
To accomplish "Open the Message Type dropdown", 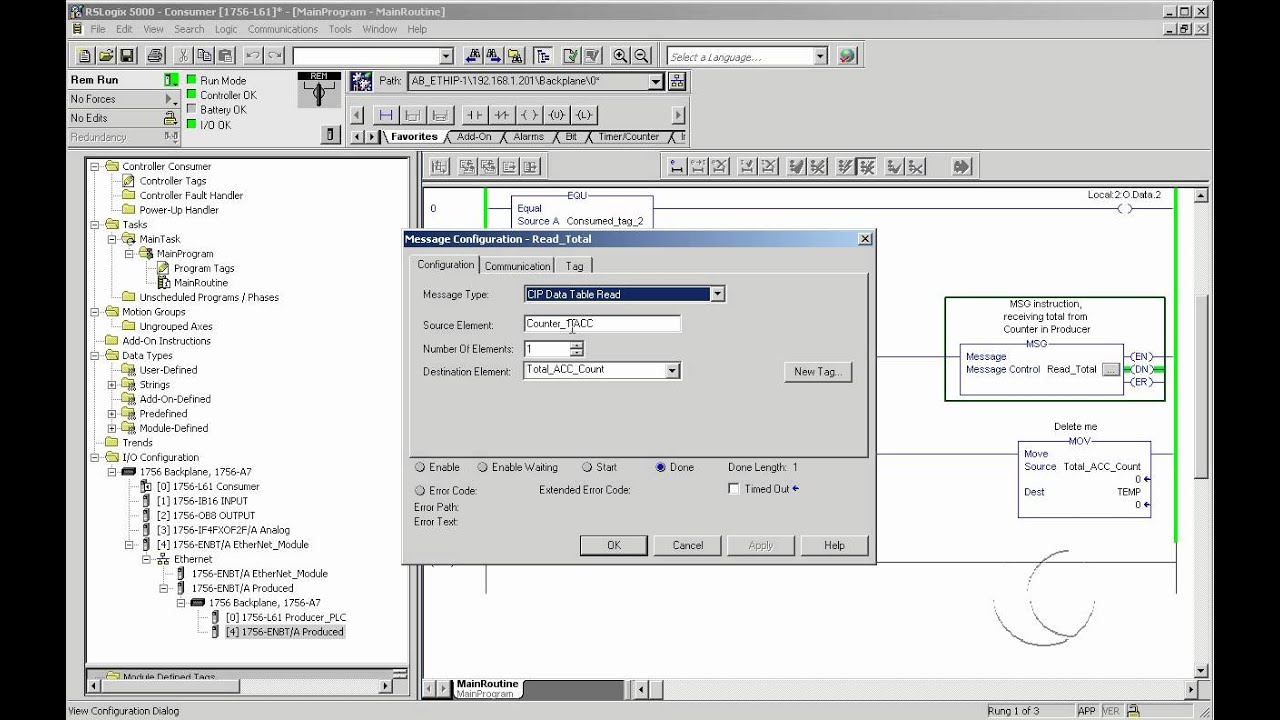I will [717, 294].
